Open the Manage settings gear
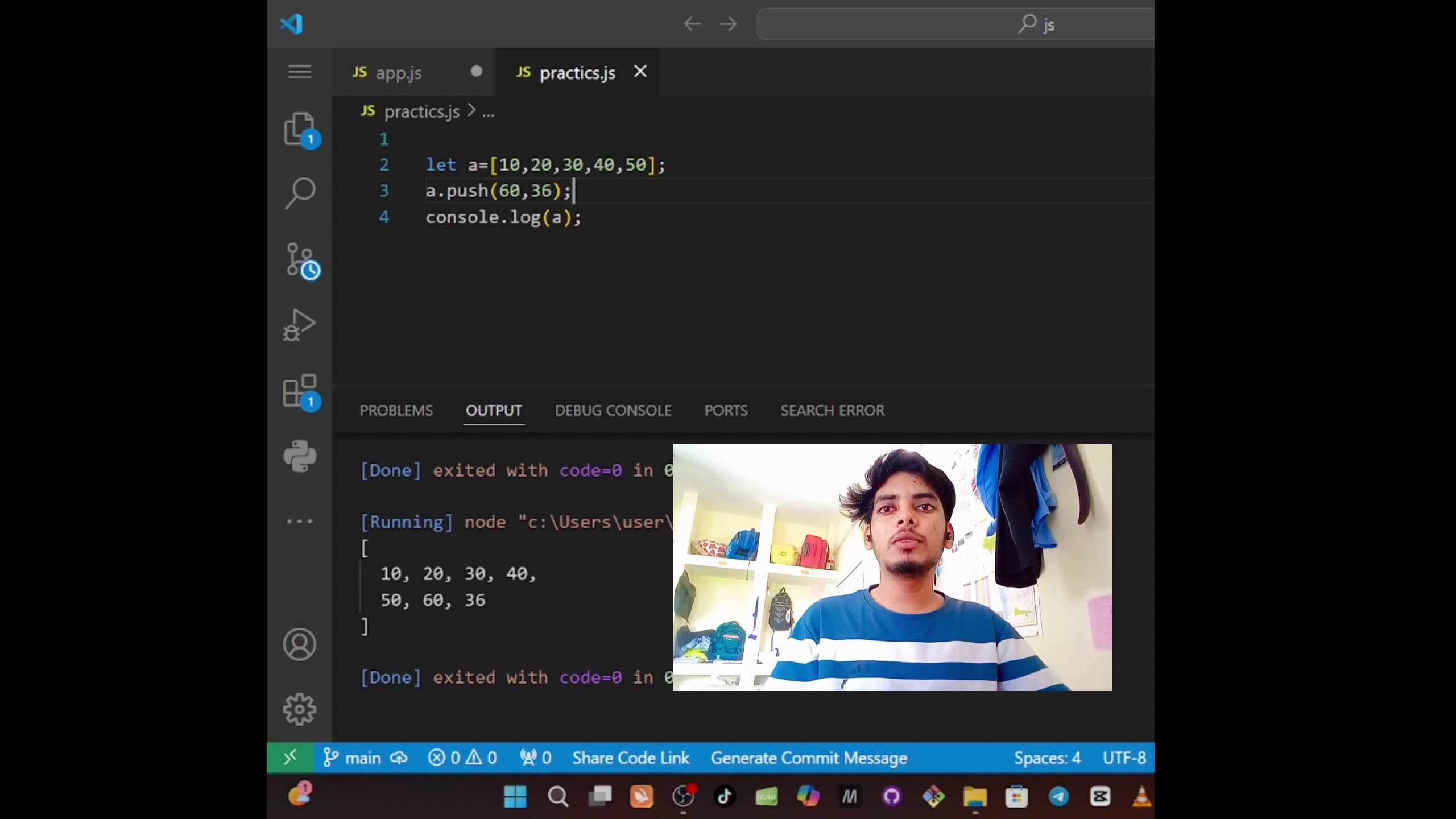This screenshot has width=1456, height=819. coord(300,709)
